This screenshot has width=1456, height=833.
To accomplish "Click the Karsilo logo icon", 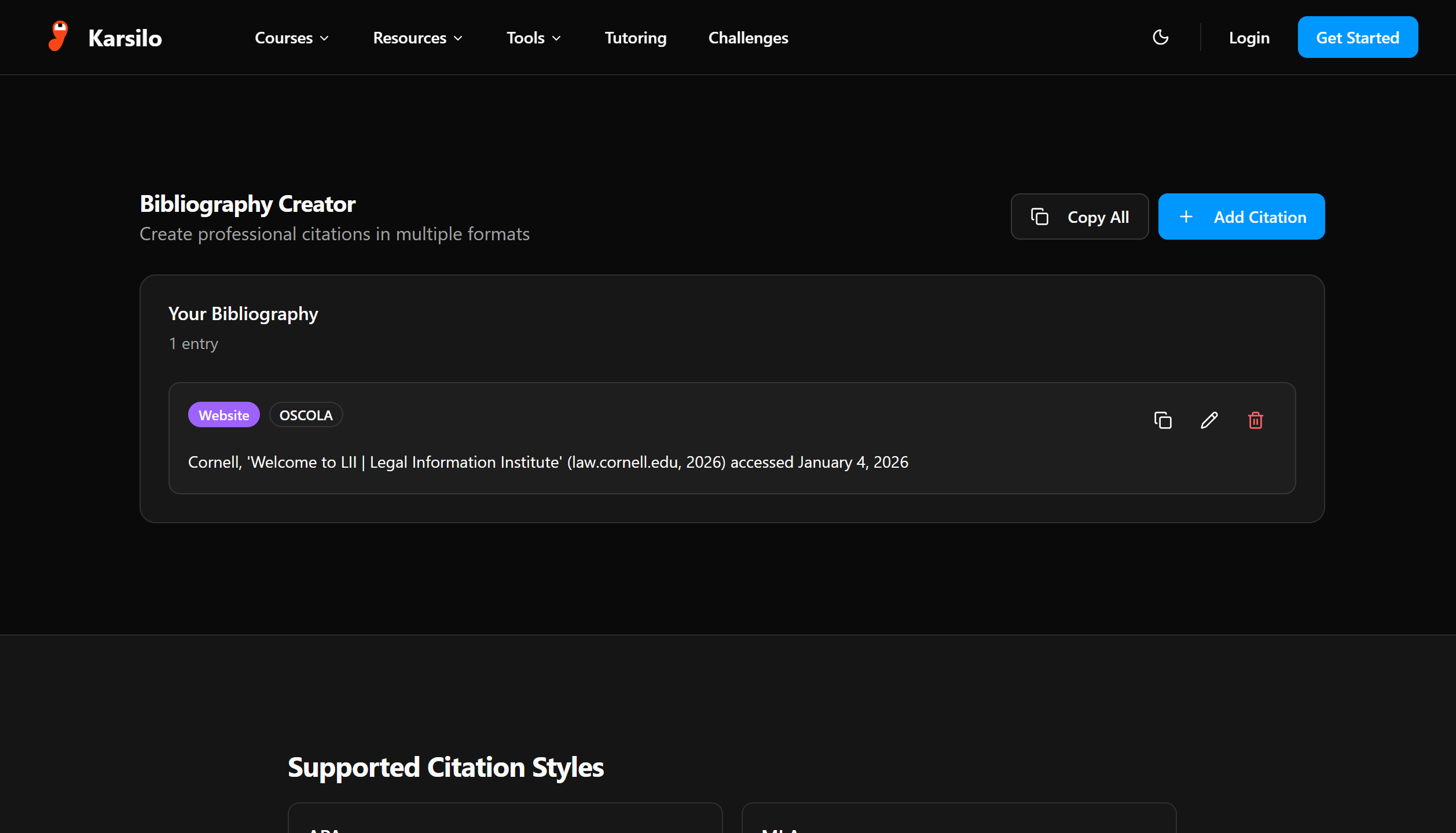I will [58, 36].
